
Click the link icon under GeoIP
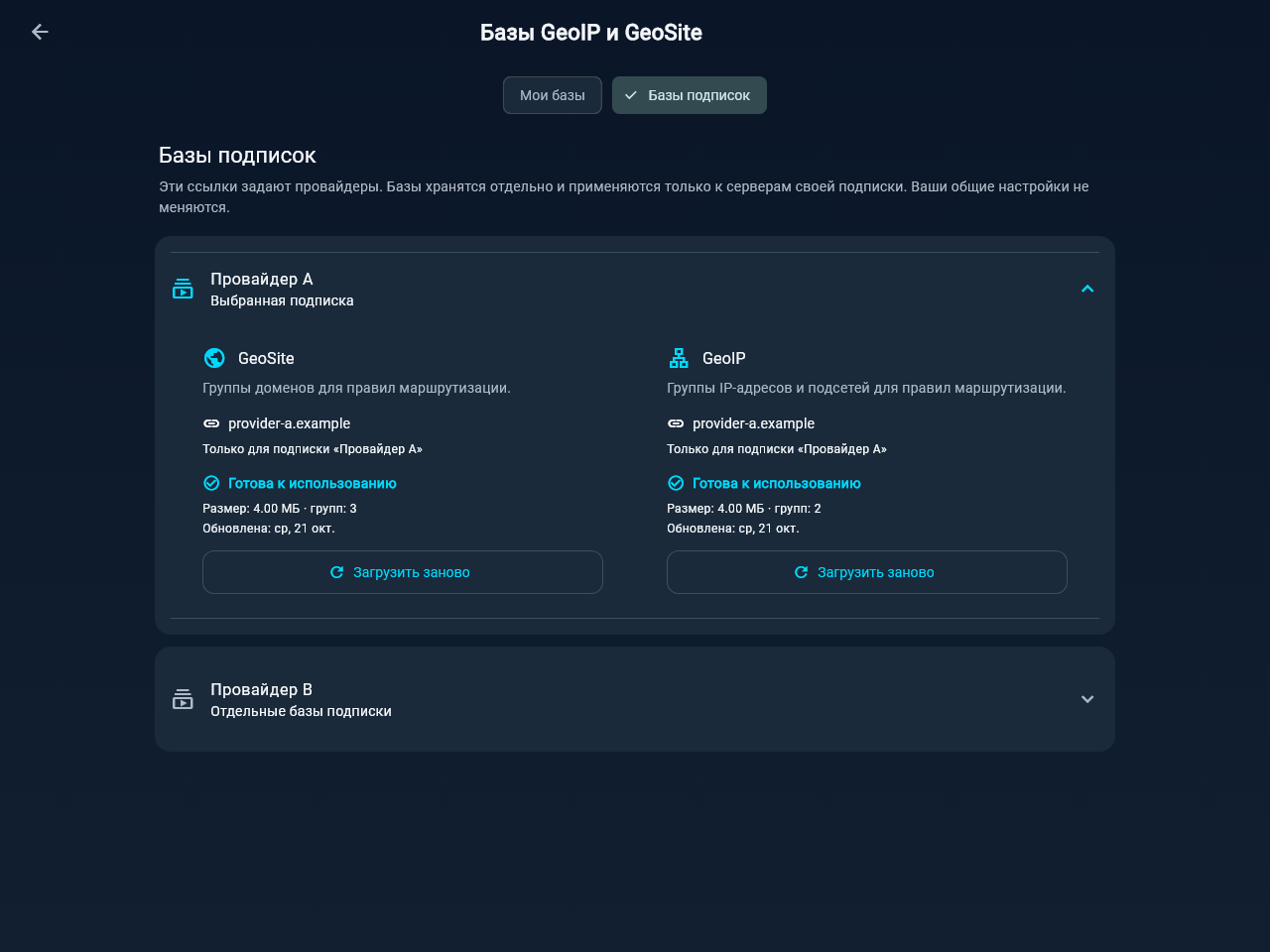point(676,423)
